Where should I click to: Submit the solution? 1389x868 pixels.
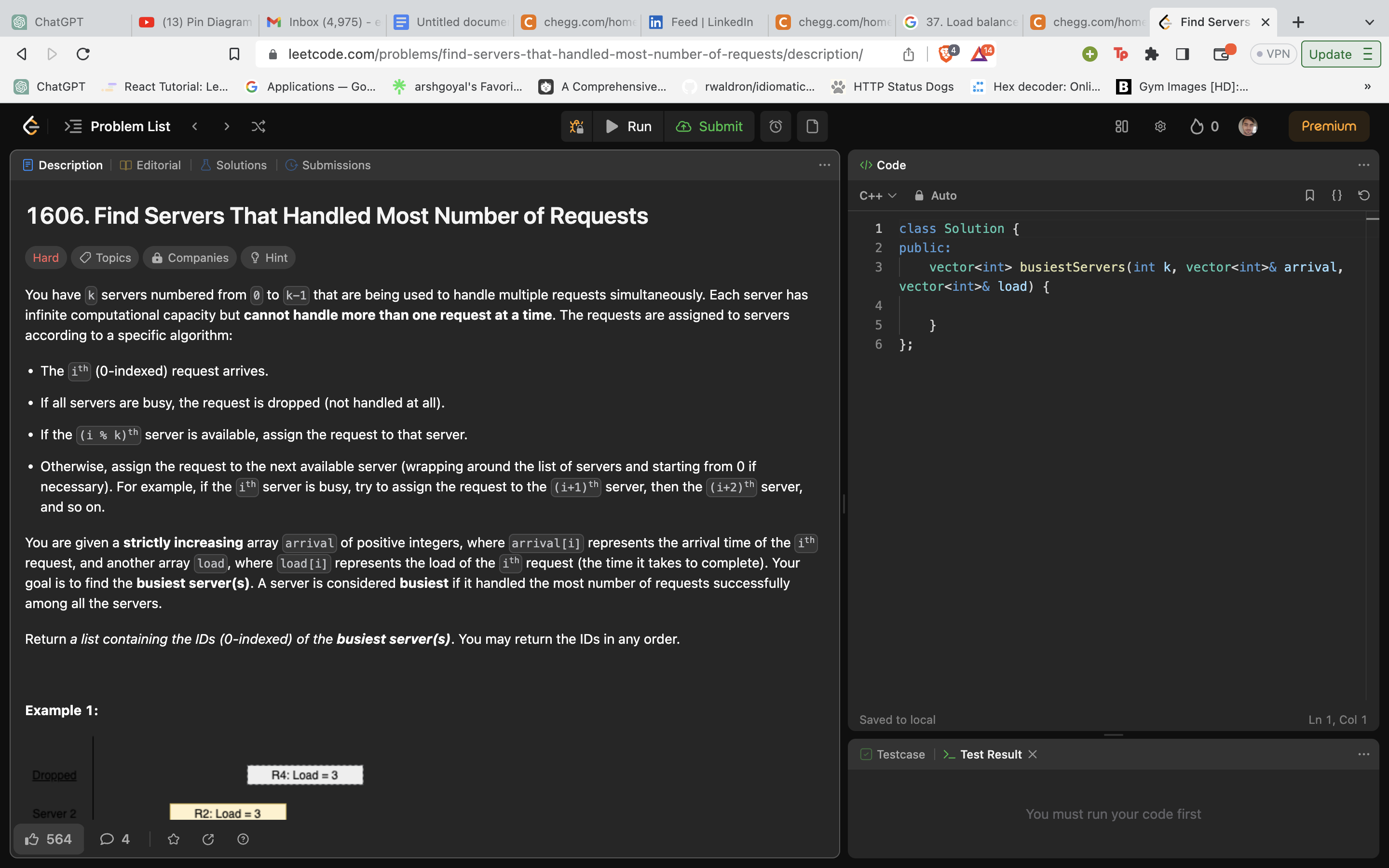709,126
